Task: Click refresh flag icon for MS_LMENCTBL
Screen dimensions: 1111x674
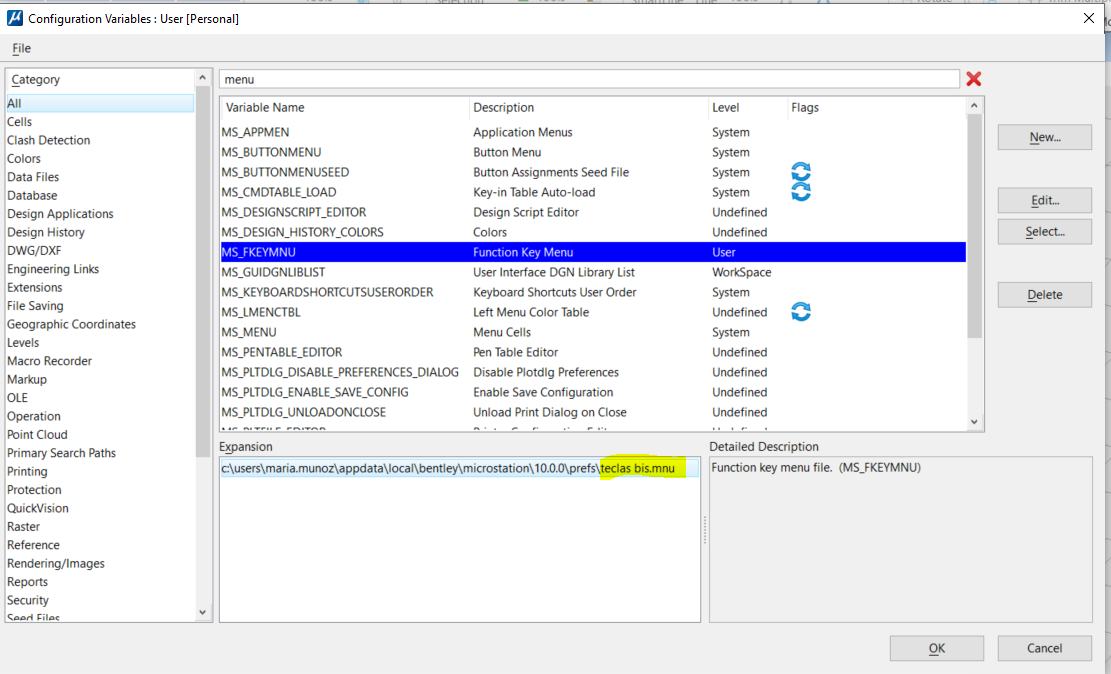Action: point(801,312)
